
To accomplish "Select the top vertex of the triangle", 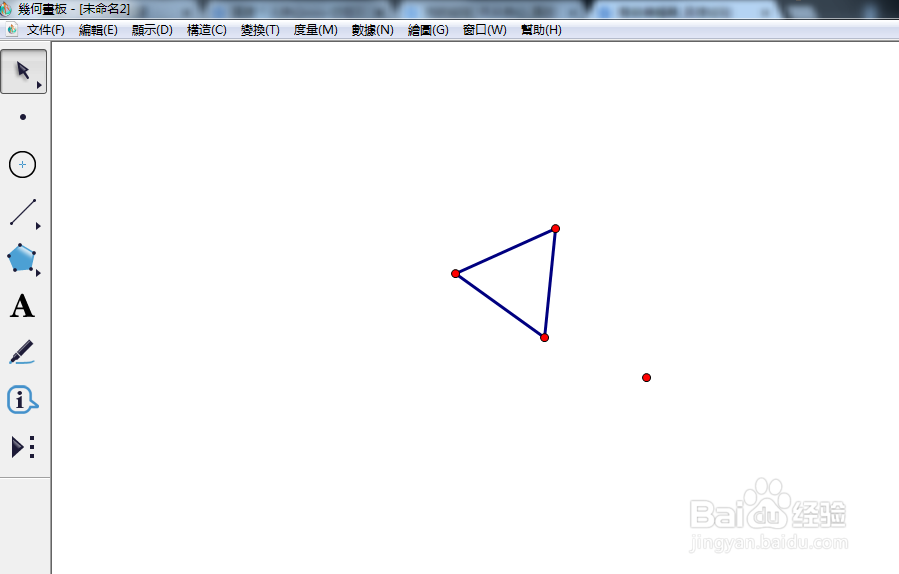I will tap(556, 229).
